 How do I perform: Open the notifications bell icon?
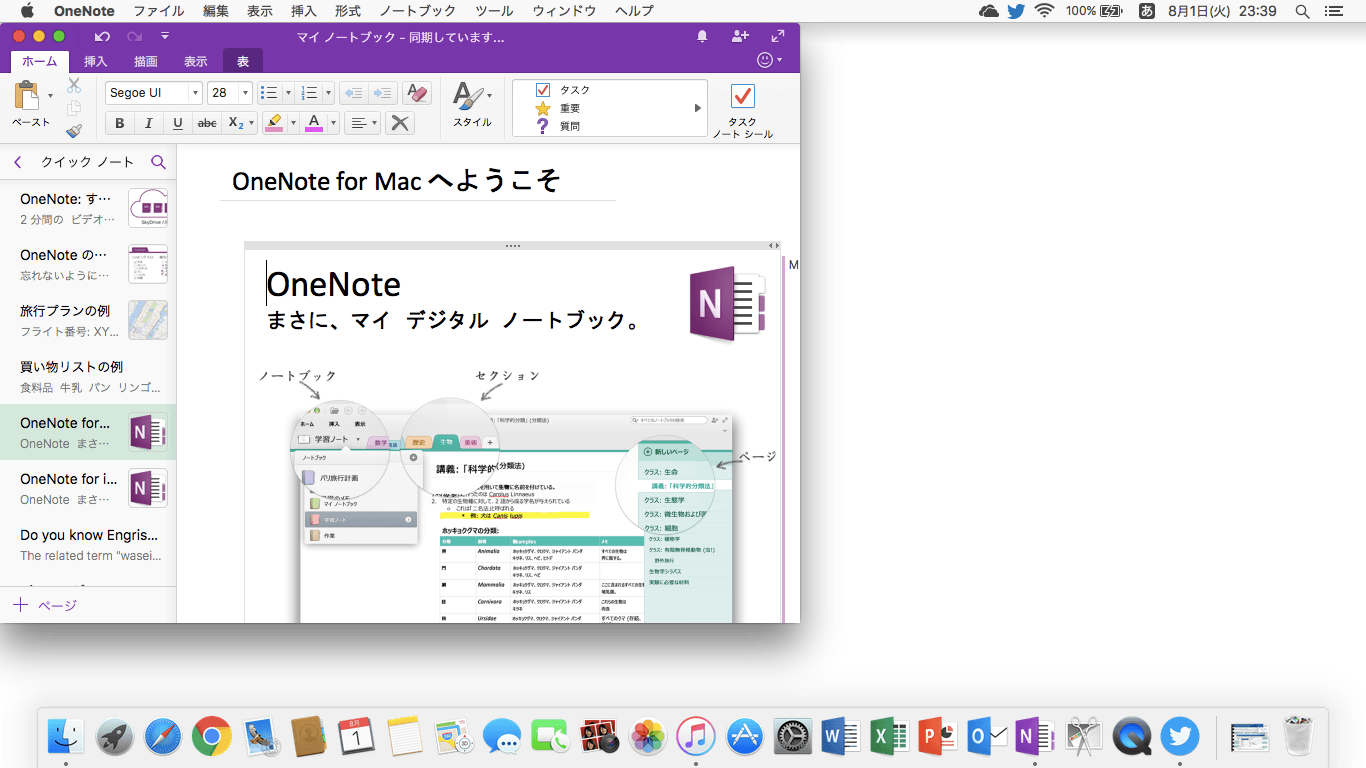tap(702, 37)
